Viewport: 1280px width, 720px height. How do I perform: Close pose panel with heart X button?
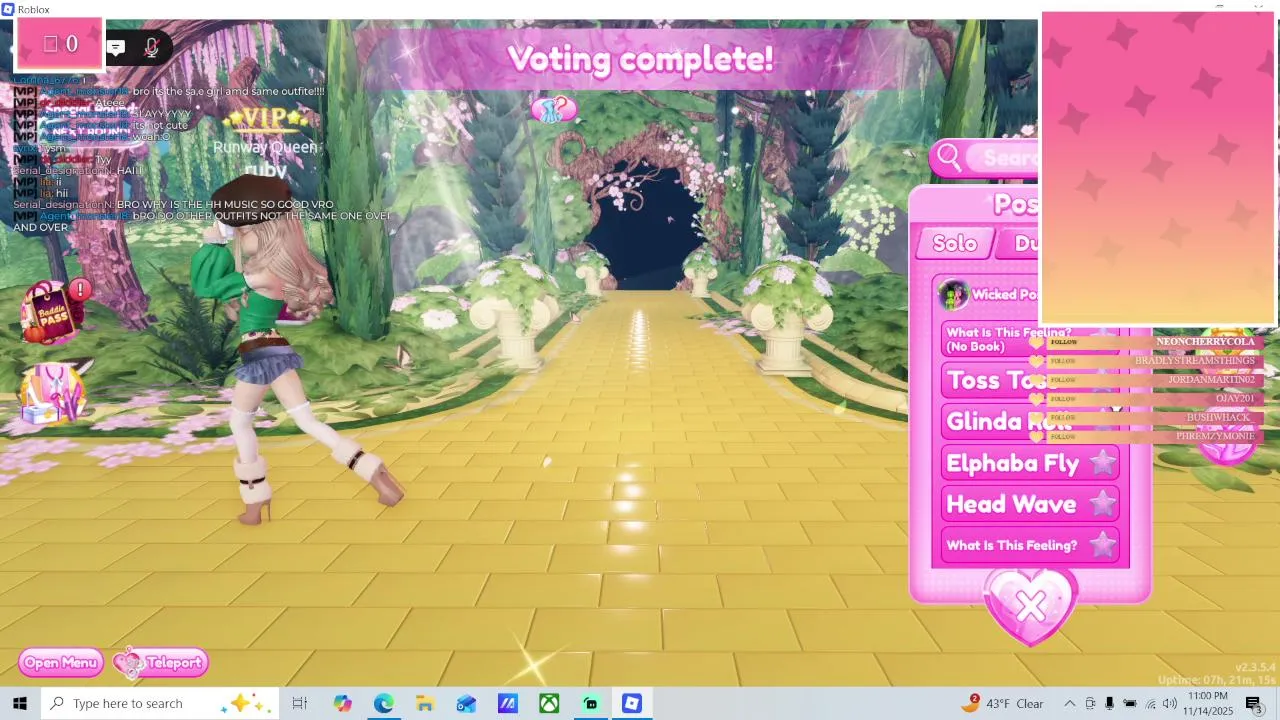pos(1031,605)
